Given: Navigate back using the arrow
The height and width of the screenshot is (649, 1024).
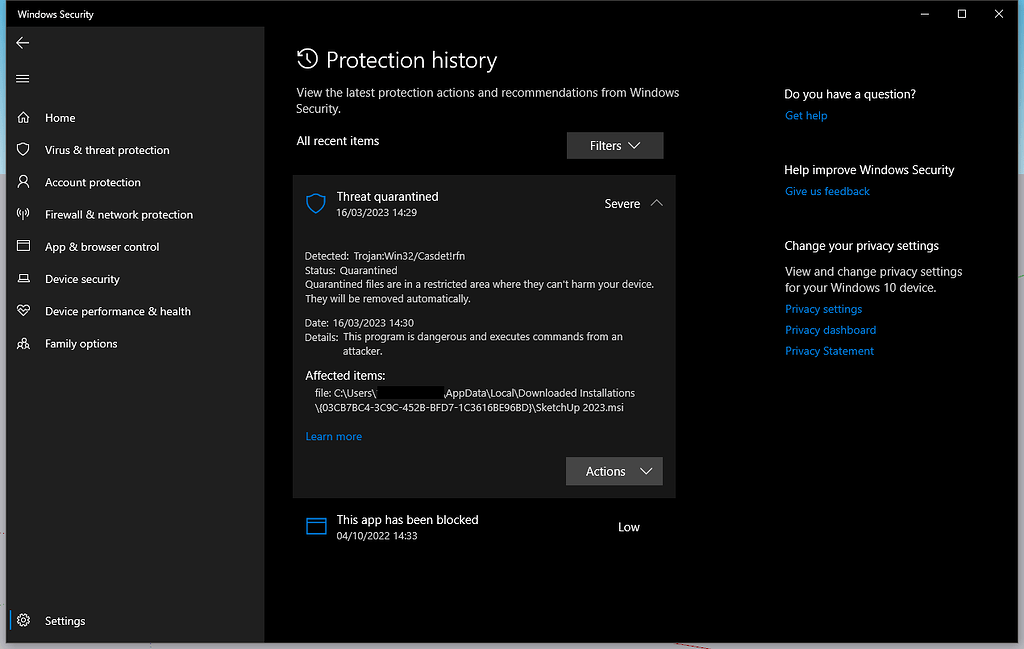Looking at the screenshot, I should coord(22,42).
